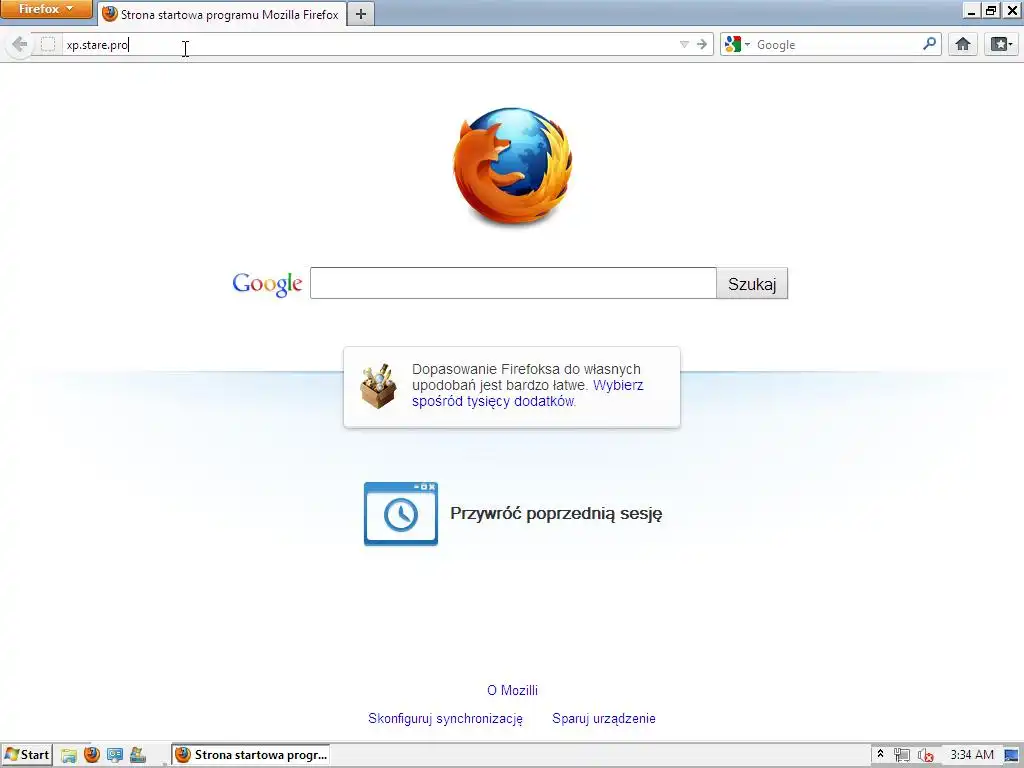Image resolution: width=1024 pixels, height=768 pixels.
Task: Open the Windows Start button
Action: pos(26,755)
